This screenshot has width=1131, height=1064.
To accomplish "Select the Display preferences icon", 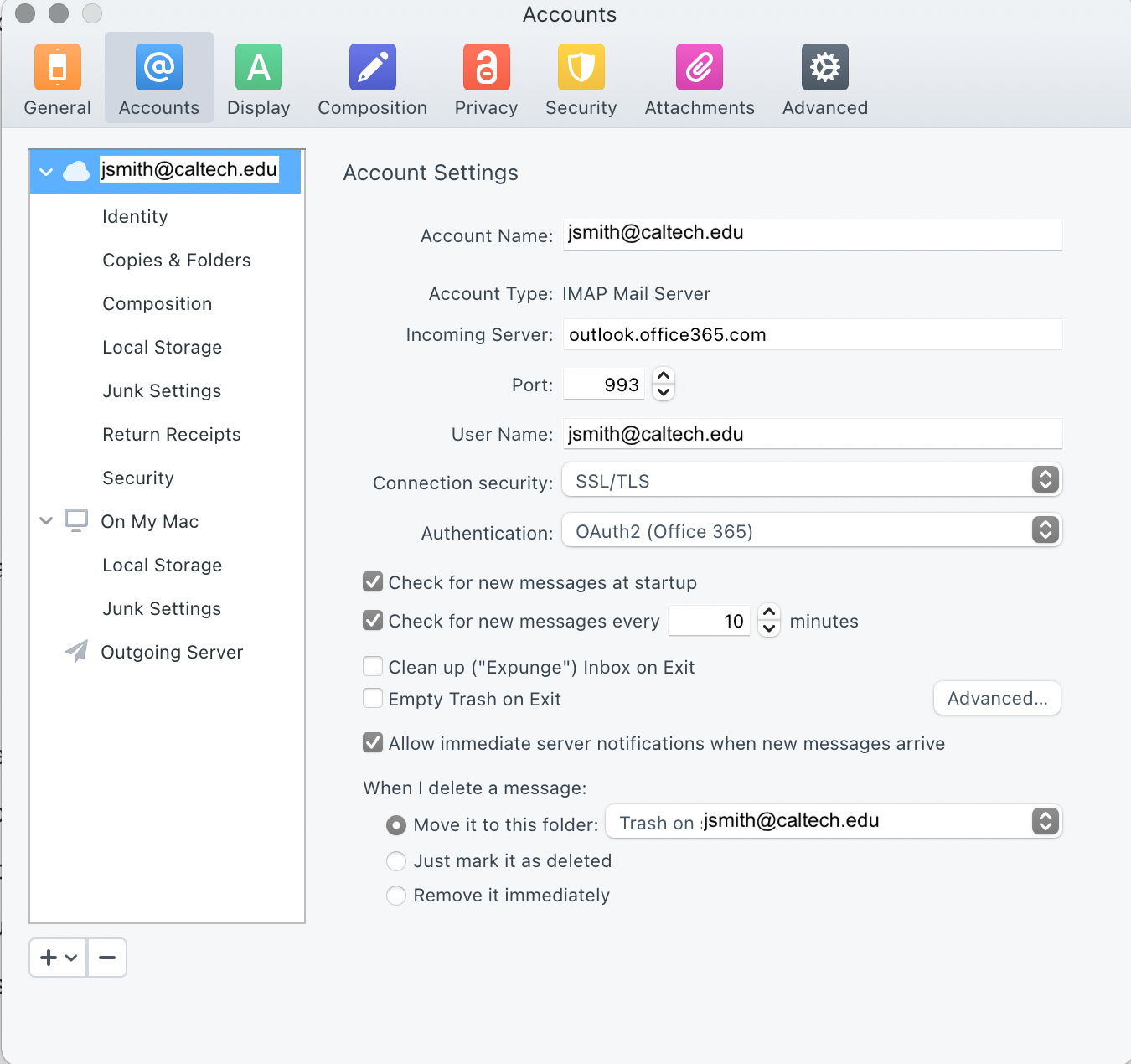I will click(x=258, y=68).
